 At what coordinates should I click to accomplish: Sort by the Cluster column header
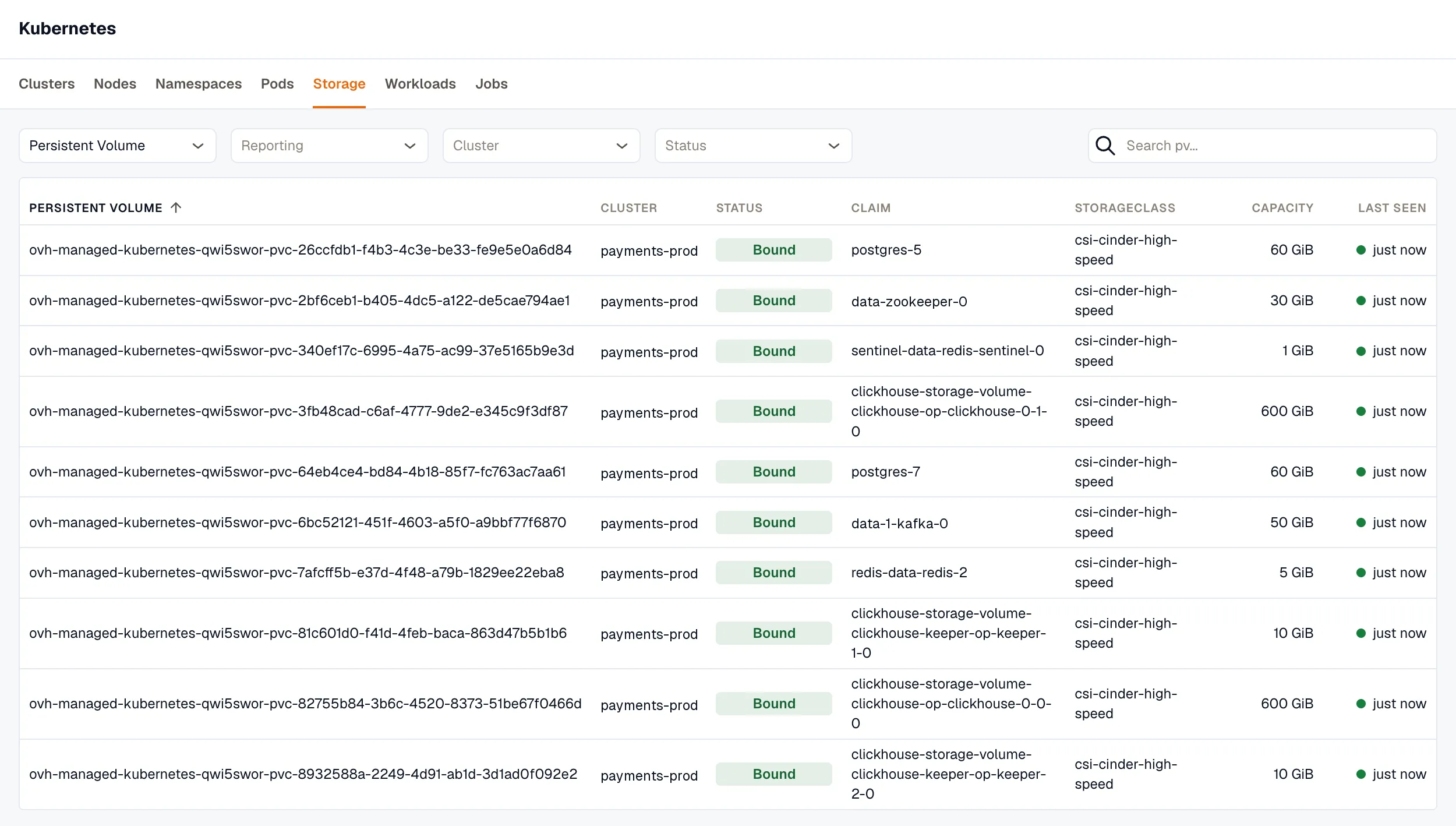[629, 208]
